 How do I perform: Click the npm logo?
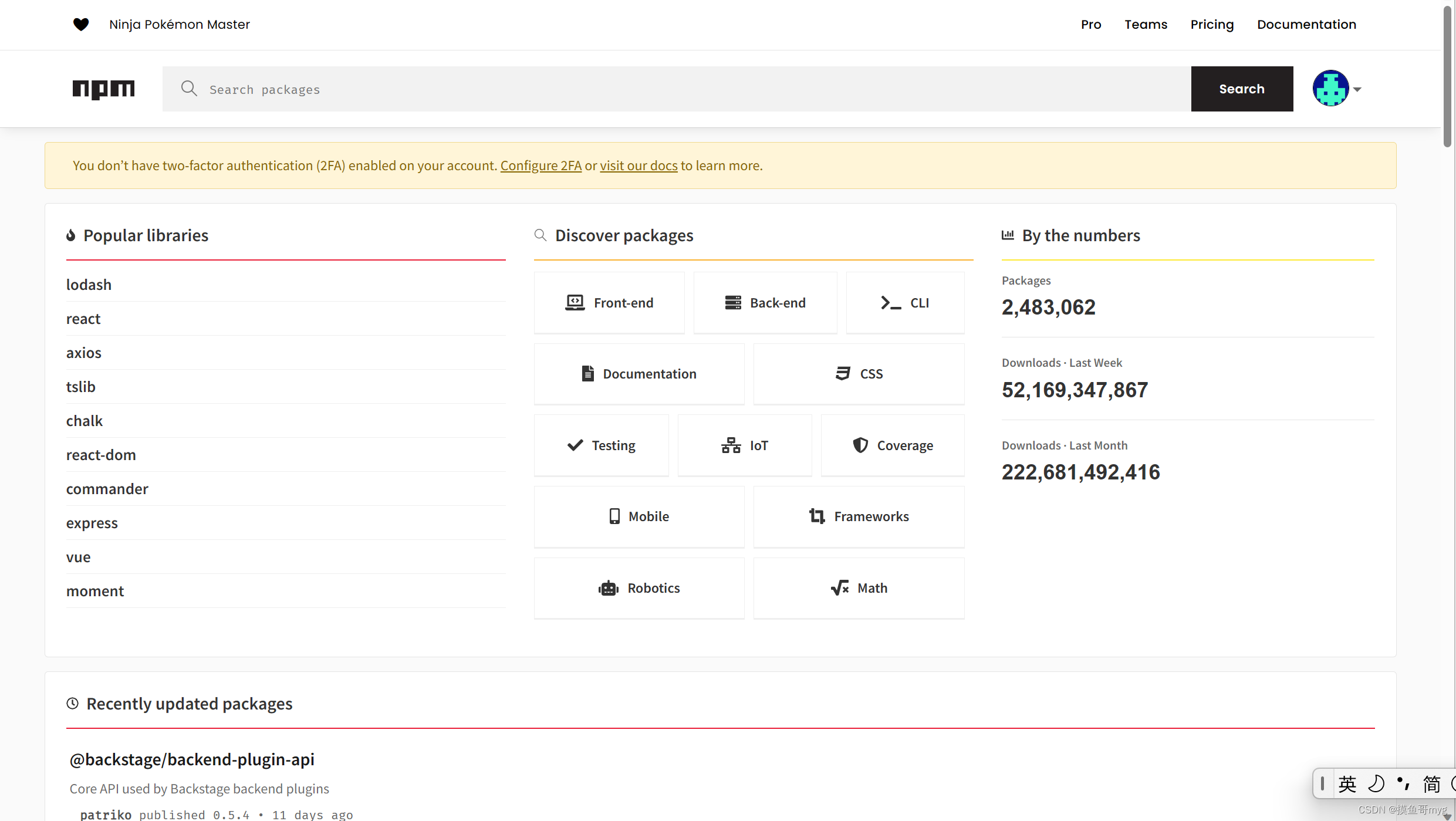[103, 89]
